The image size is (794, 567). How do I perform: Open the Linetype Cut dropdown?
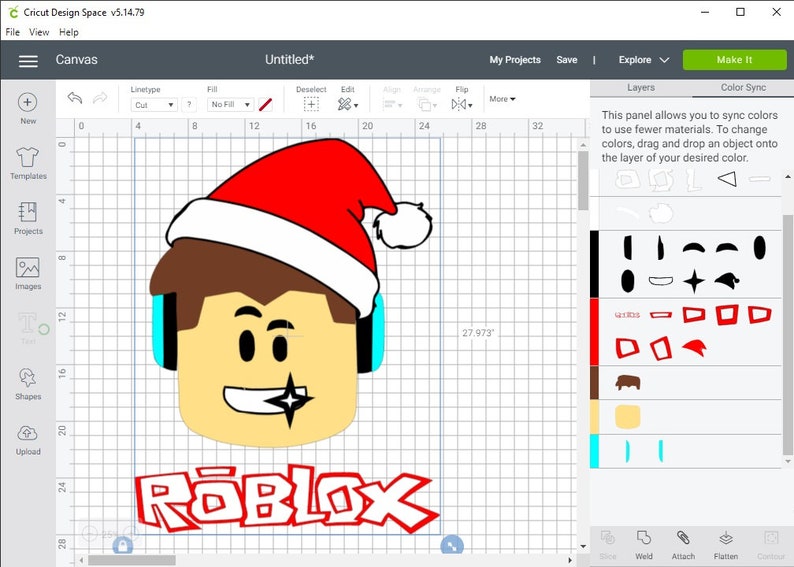(x=153, y=105)
